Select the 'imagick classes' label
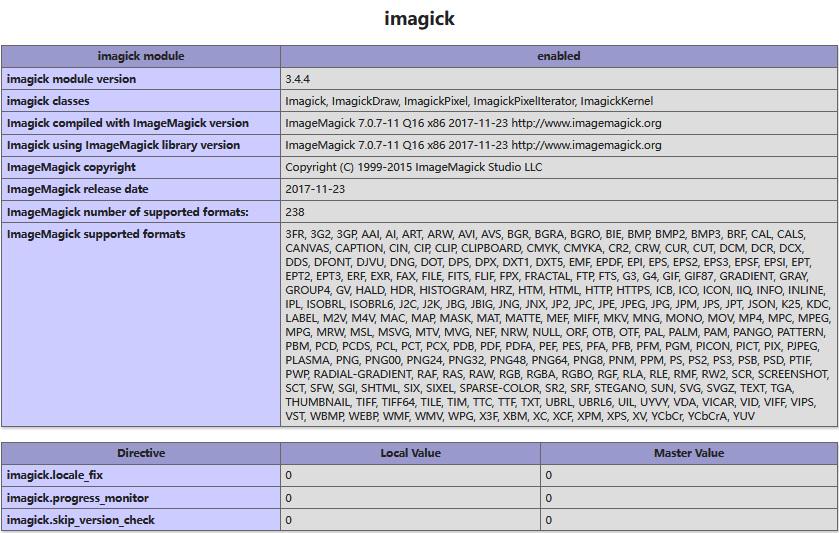Screen dimensions: 839x533 (x=48, y=101)
